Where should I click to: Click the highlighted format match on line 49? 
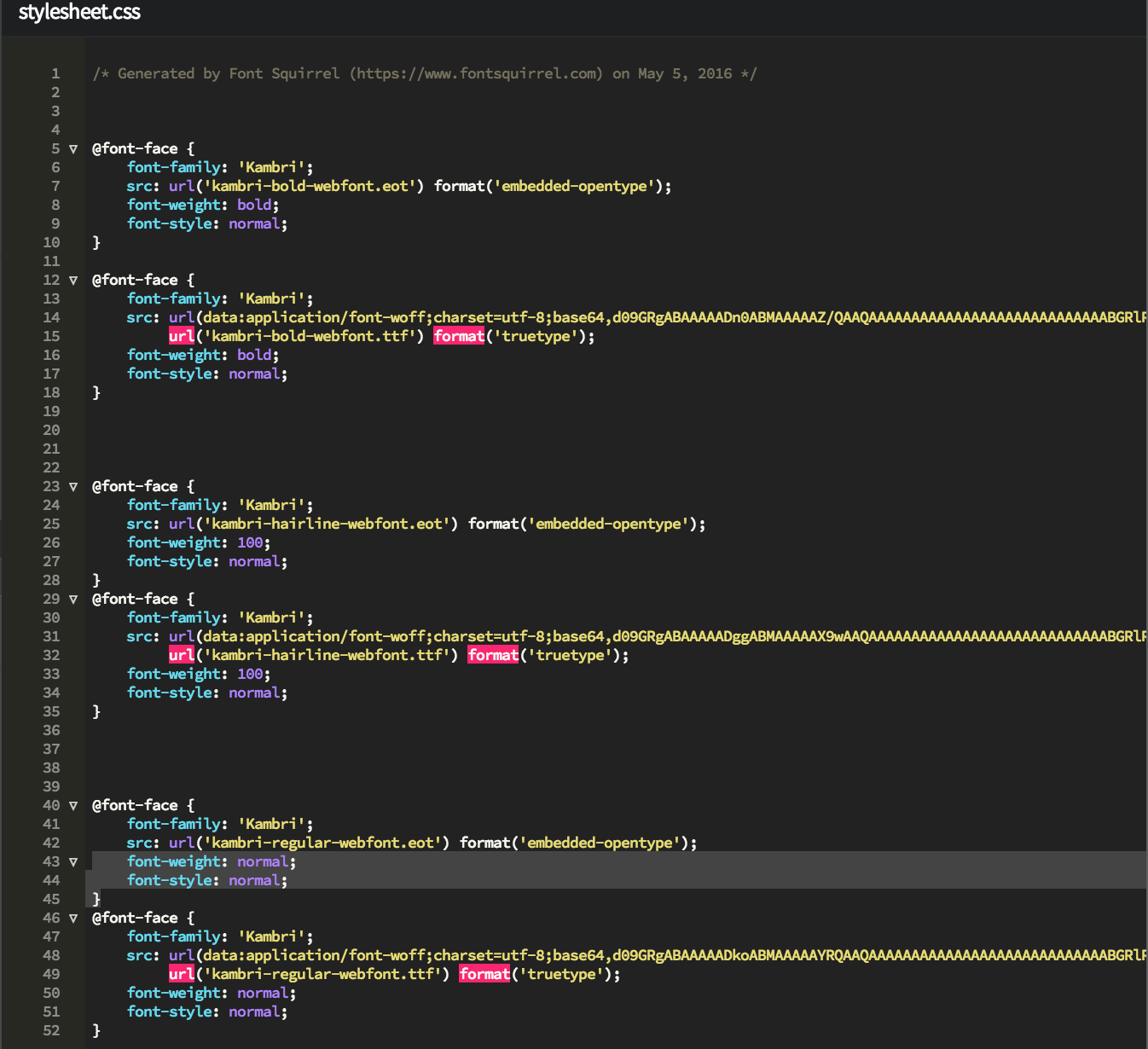click(x=484, y=974)
